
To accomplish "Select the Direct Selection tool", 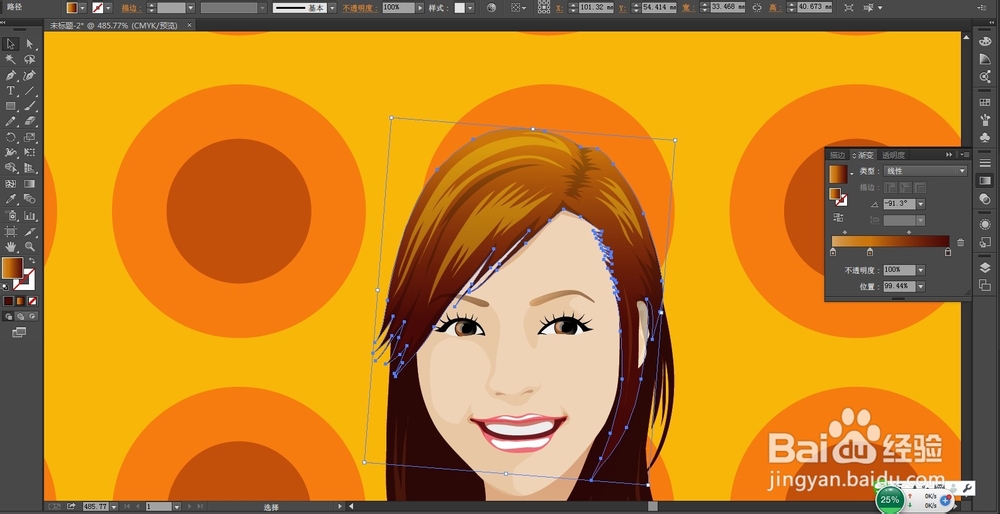I will tap(30, 44).
